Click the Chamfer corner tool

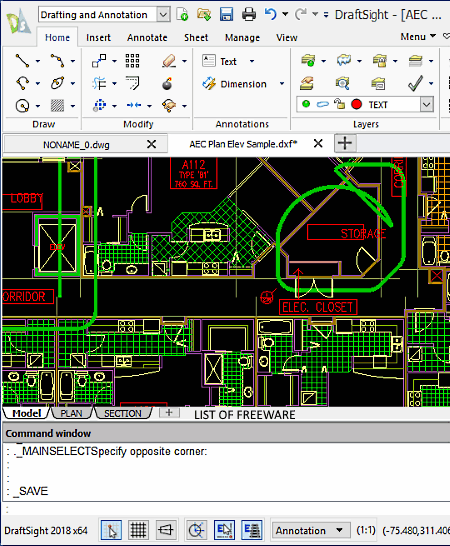pos(133,83)
